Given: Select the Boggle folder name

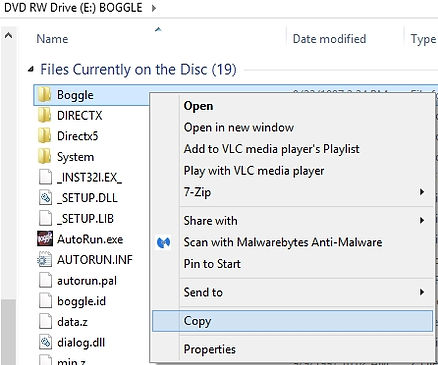Looking at the screenshot, I should click(x=75, y=95).
